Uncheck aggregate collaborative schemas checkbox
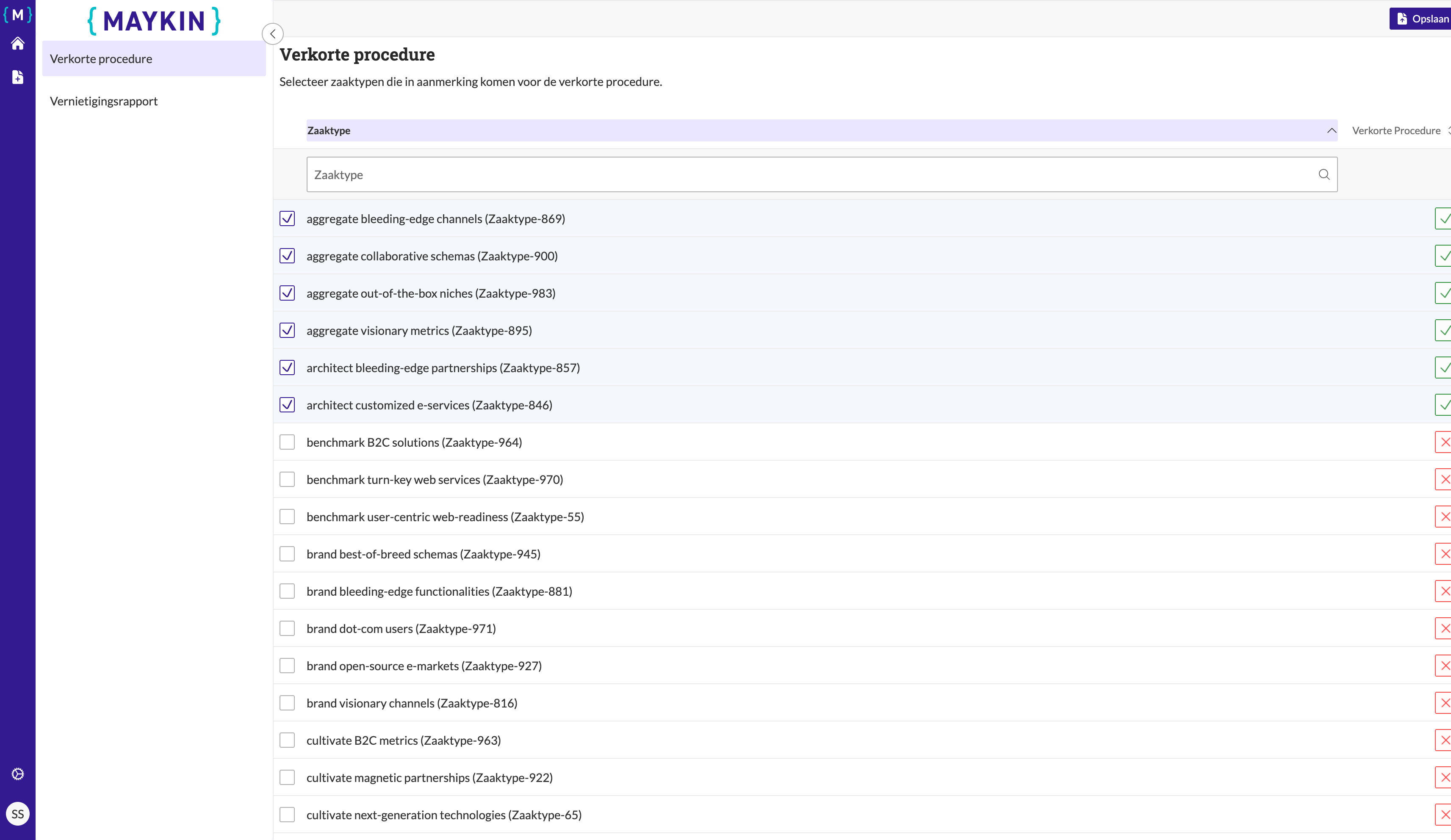 [x=287, y=256]
